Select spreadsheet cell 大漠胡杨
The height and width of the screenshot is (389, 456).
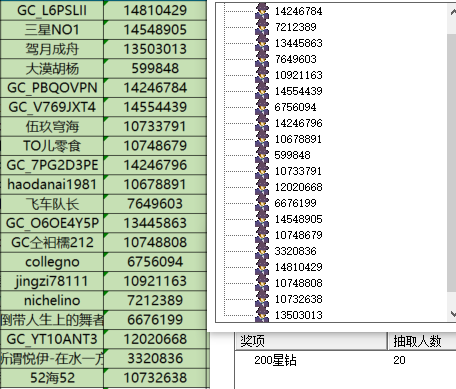pos(52,69)
